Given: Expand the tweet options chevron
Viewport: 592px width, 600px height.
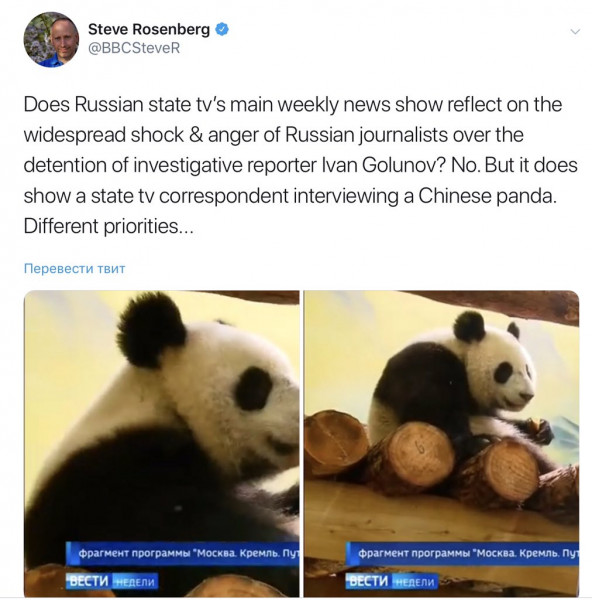Looking at the screenshot, I should [575, 31].
